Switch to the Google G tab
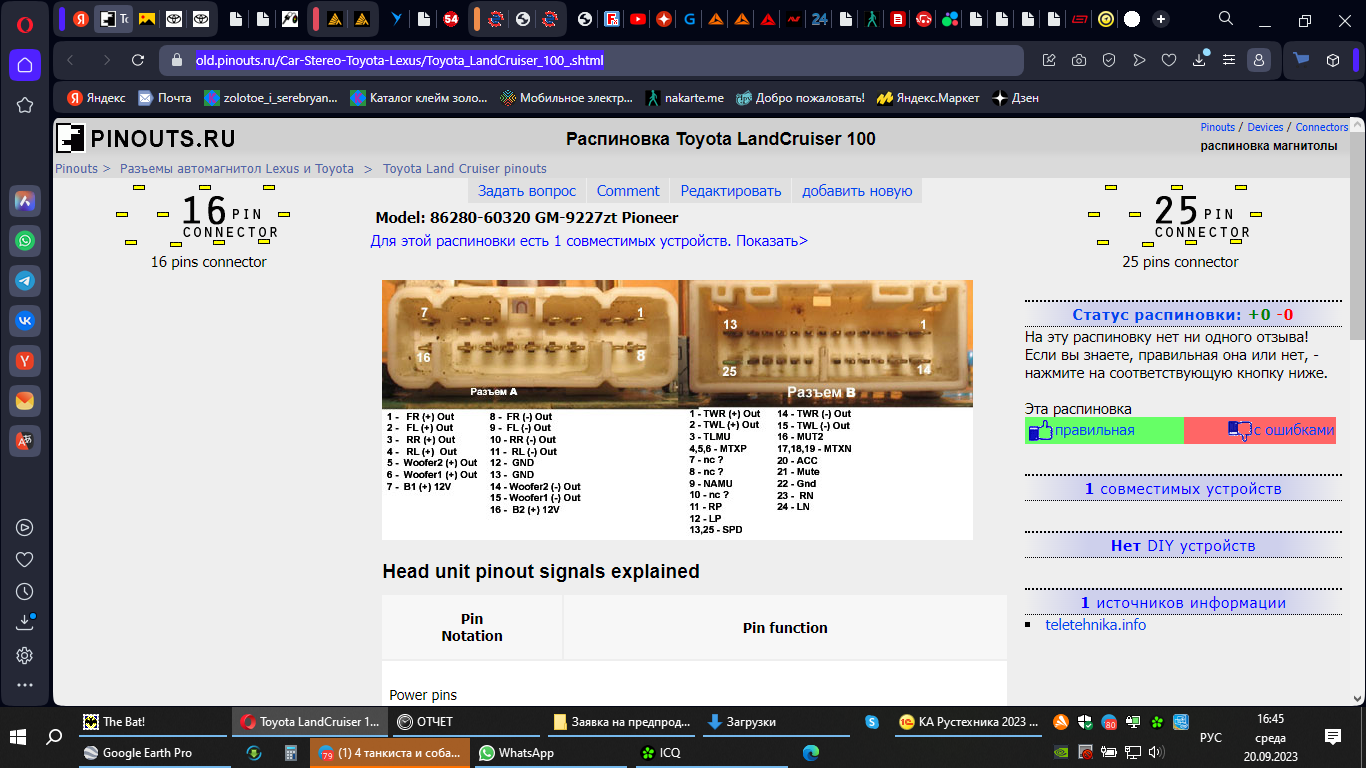1366x768 pixels. pyautogui.click(x=690, y=19)
